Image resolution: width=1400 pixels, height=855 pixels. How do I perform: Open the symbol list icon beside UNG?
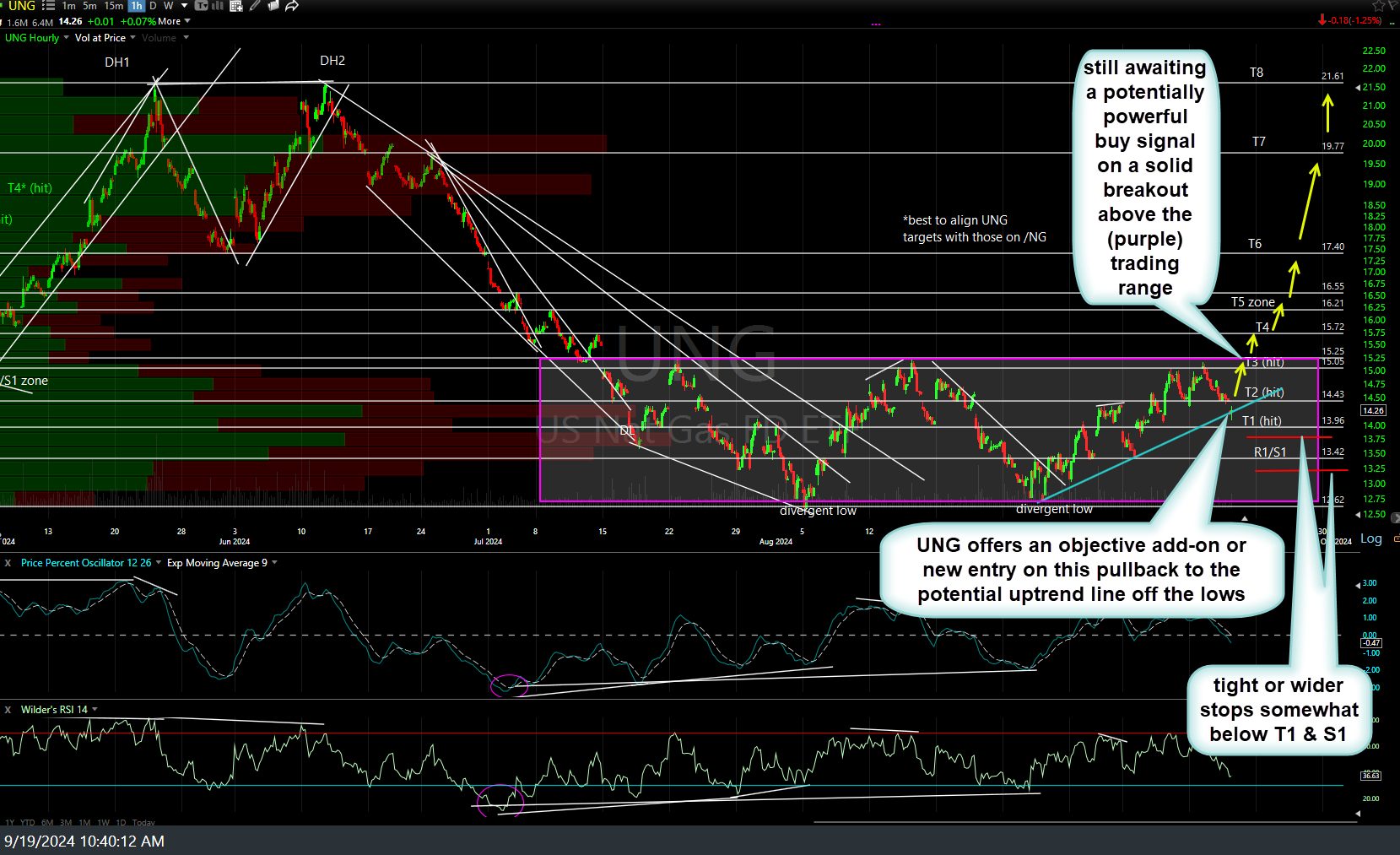[48, 6]
